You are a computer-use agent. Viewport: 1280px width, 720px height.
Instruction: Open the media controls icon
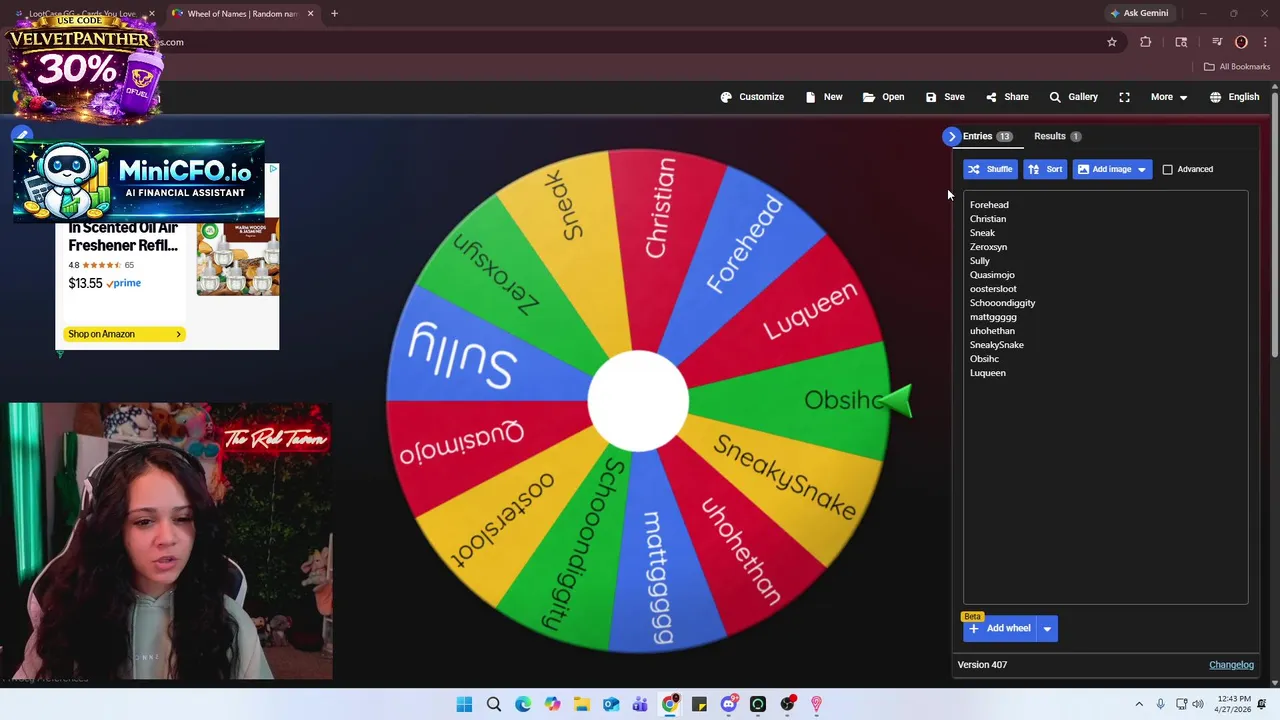(1217, 42)
